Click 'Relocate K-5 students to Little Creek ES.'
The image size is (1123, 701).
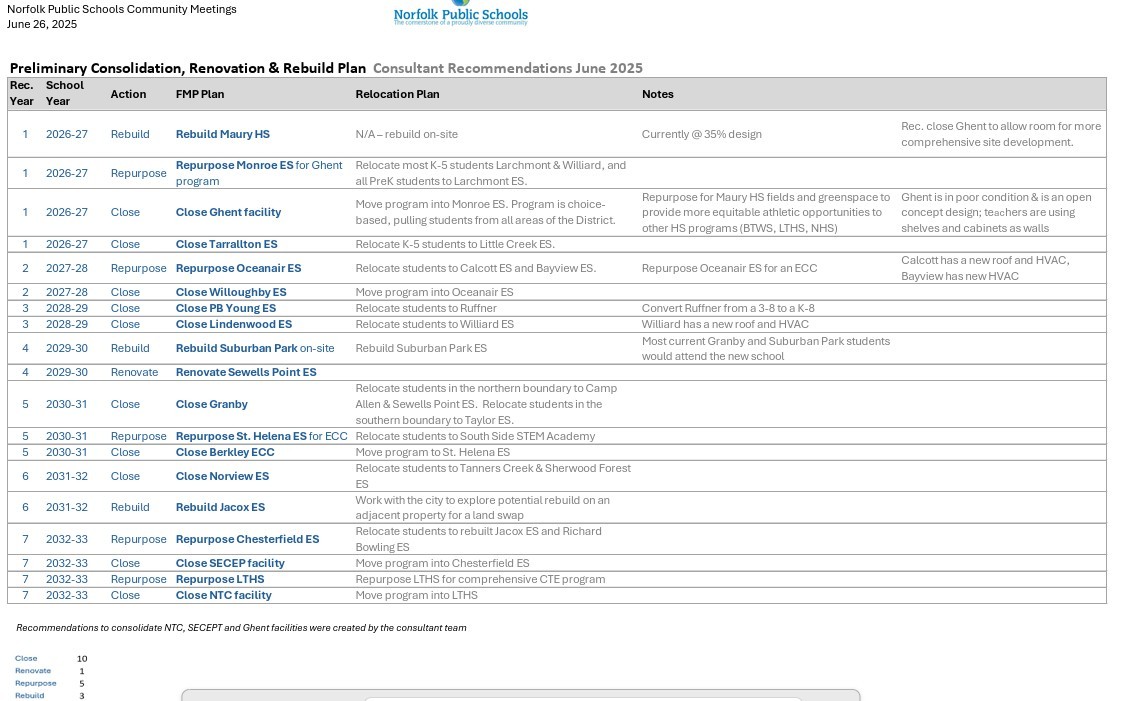tap(455, 244)
